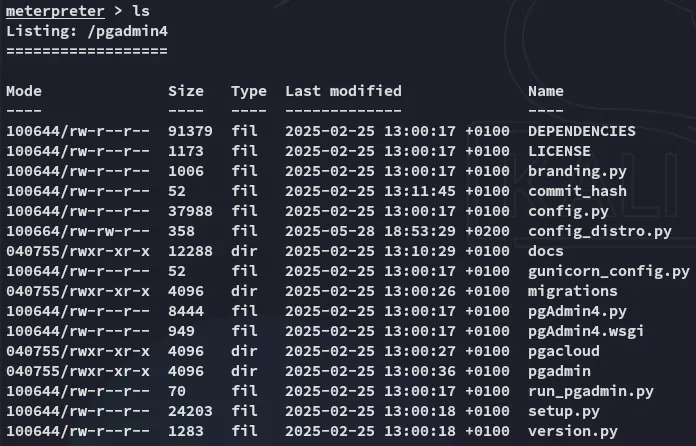Click the docs directory name

[x=546, y=251]
